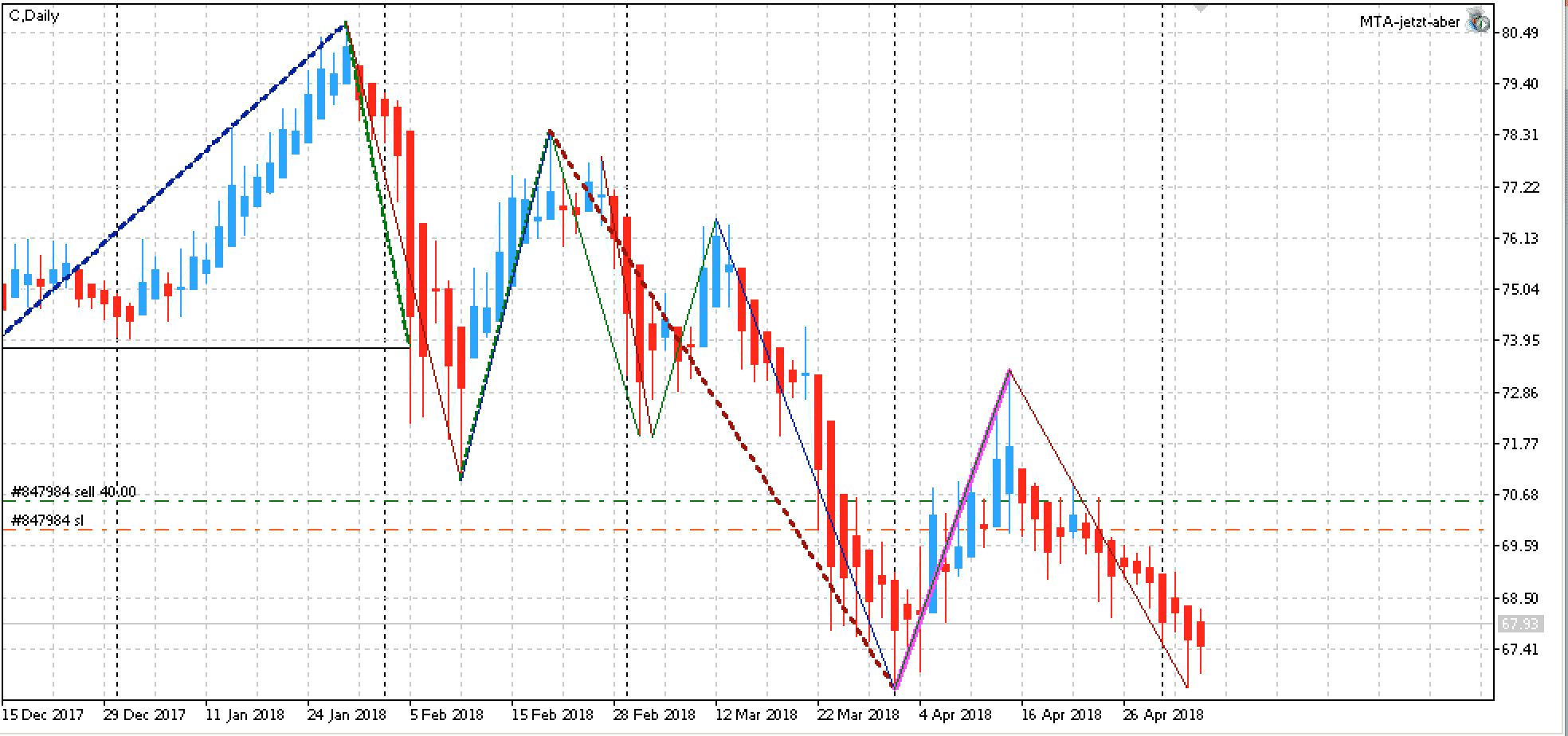Click the '15 Dec 2017' date label
The height and width of the screenshot is (736, 1568).
(x=42, y=714)
